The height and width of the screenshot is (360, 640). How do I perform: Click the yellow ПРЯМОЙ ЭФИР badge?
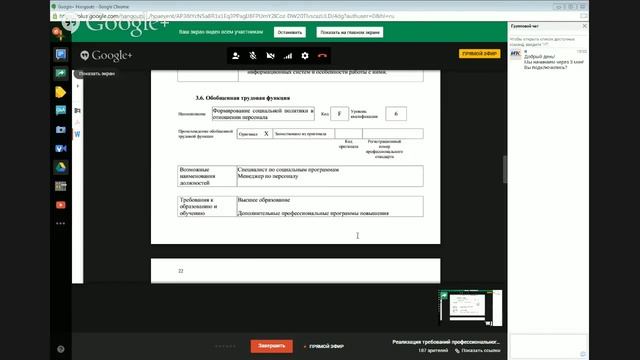480,53
